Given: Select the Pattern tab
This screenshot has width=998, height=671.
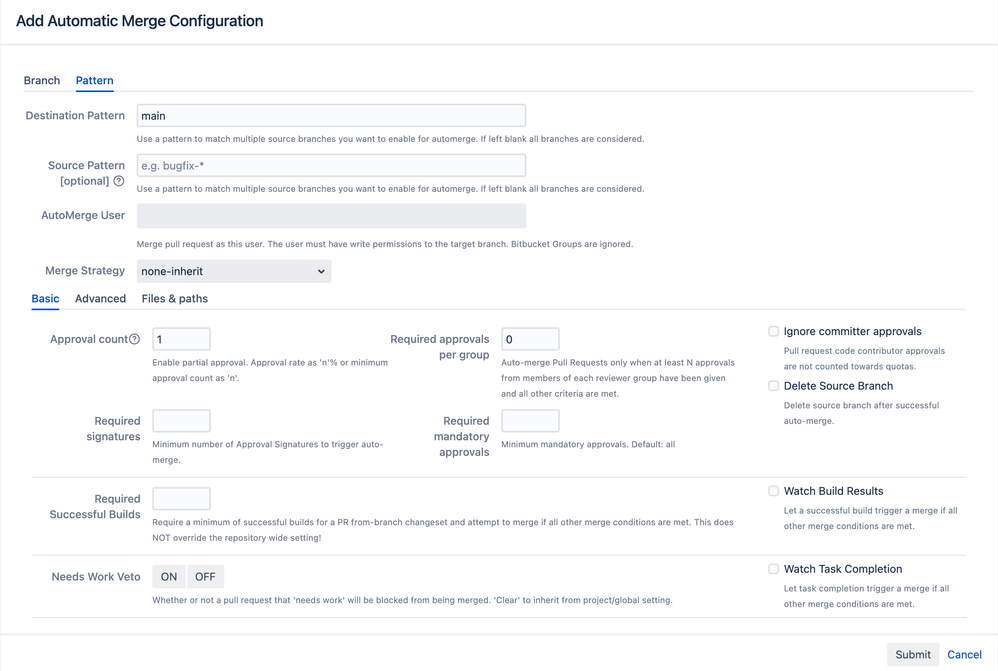Looking at the screenshot, I should click(94, 80).
